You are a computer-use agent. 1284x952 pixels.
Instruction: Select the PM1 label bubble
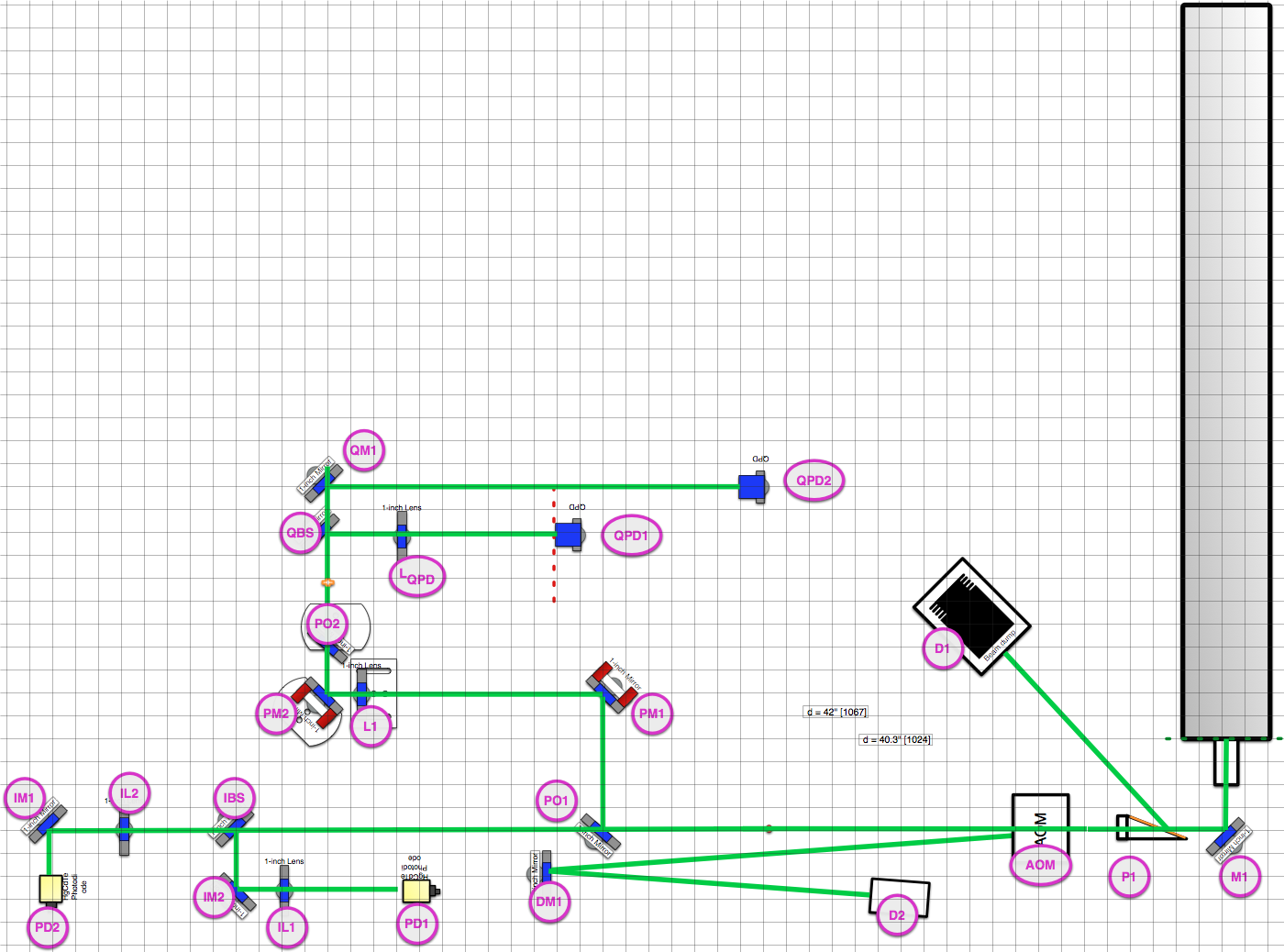(x=651, y=714)
